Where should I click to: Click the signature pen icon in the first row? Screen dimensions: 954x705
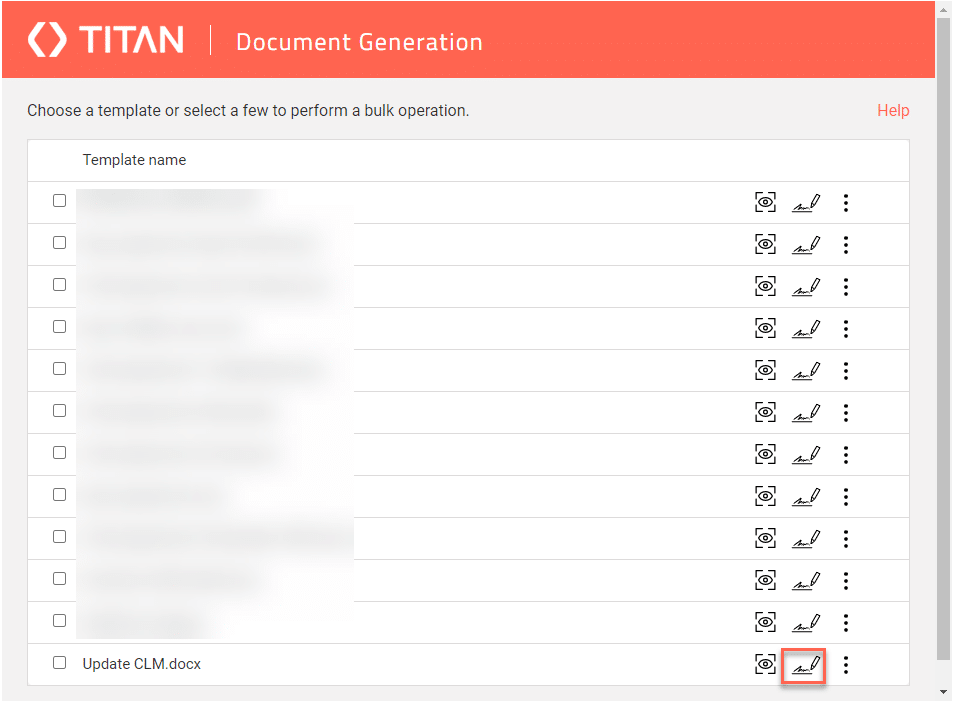pos(805,203)
